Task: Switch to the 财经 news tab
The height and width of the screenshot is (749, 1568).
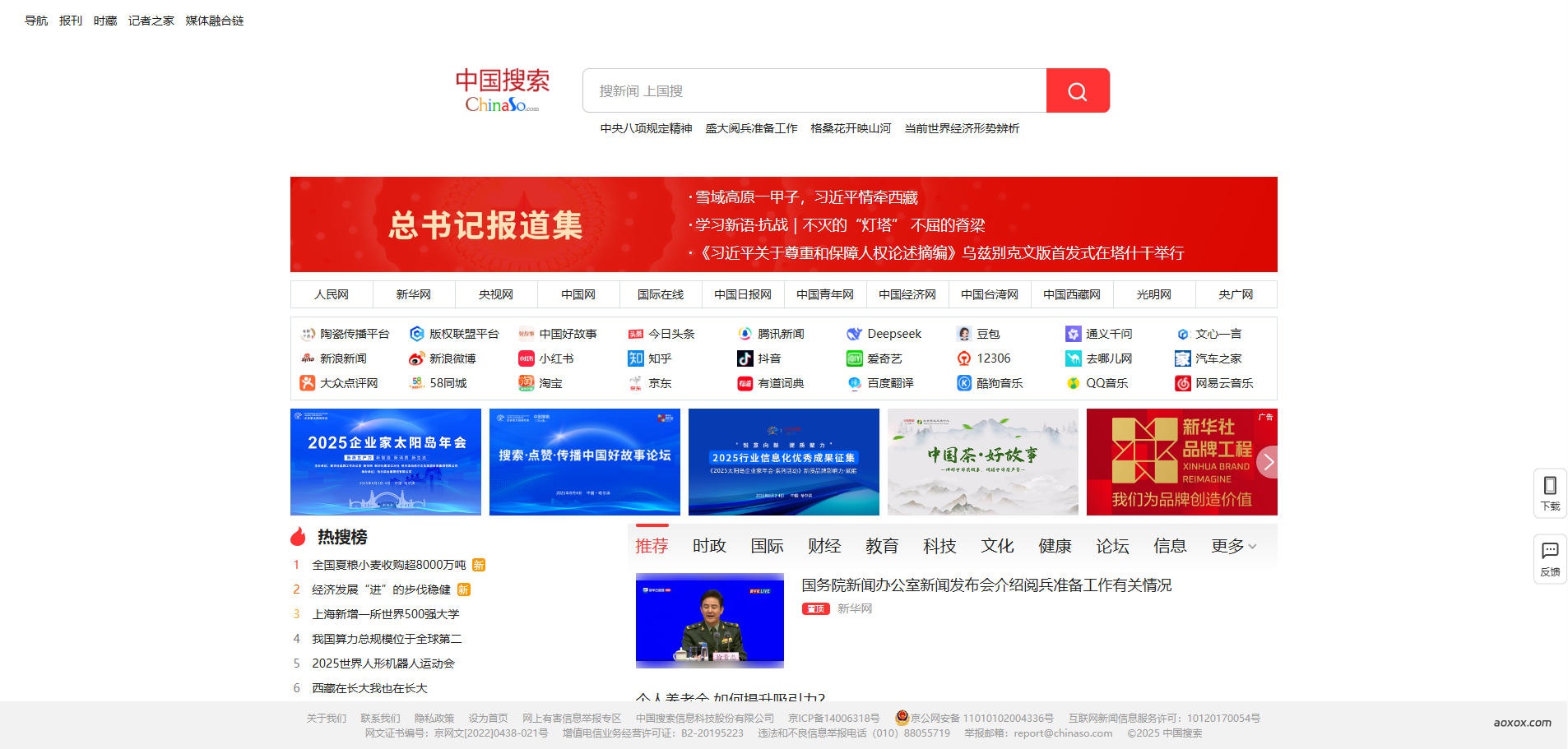Action: tap(824, 546)
